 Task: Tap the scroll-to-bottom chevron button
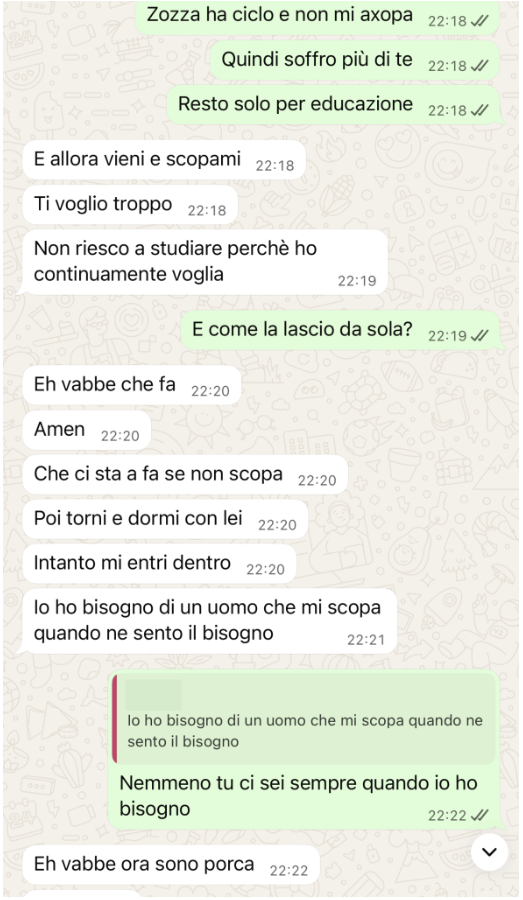(489, 852)
